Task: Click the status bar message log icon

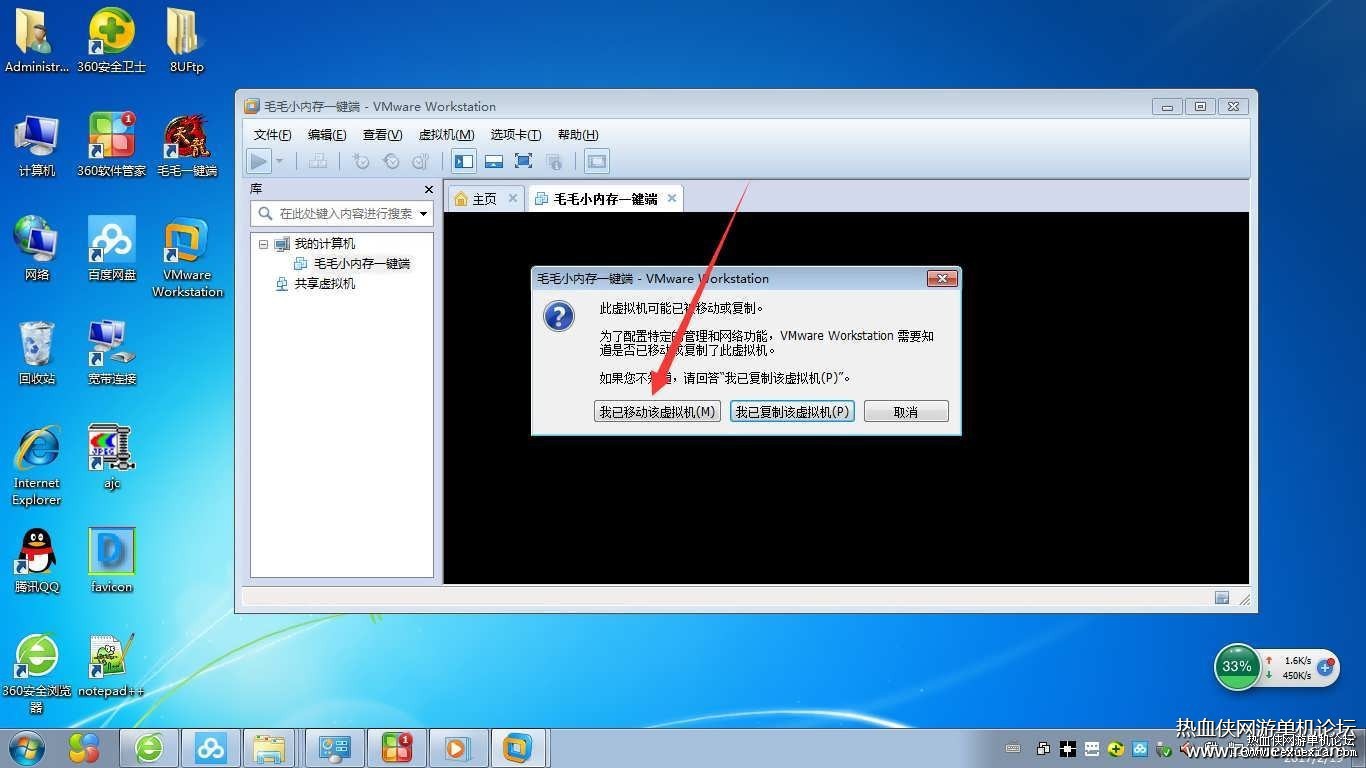Action: tap(1222, 598)
